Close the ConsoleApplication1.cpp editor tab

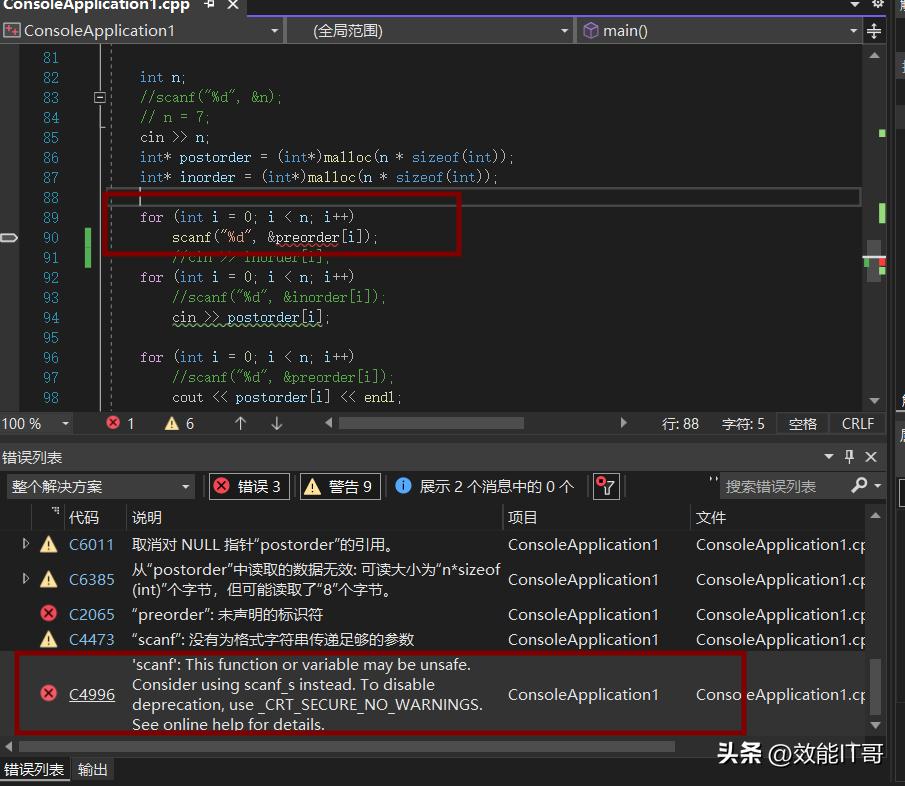(x=233, y=5)
